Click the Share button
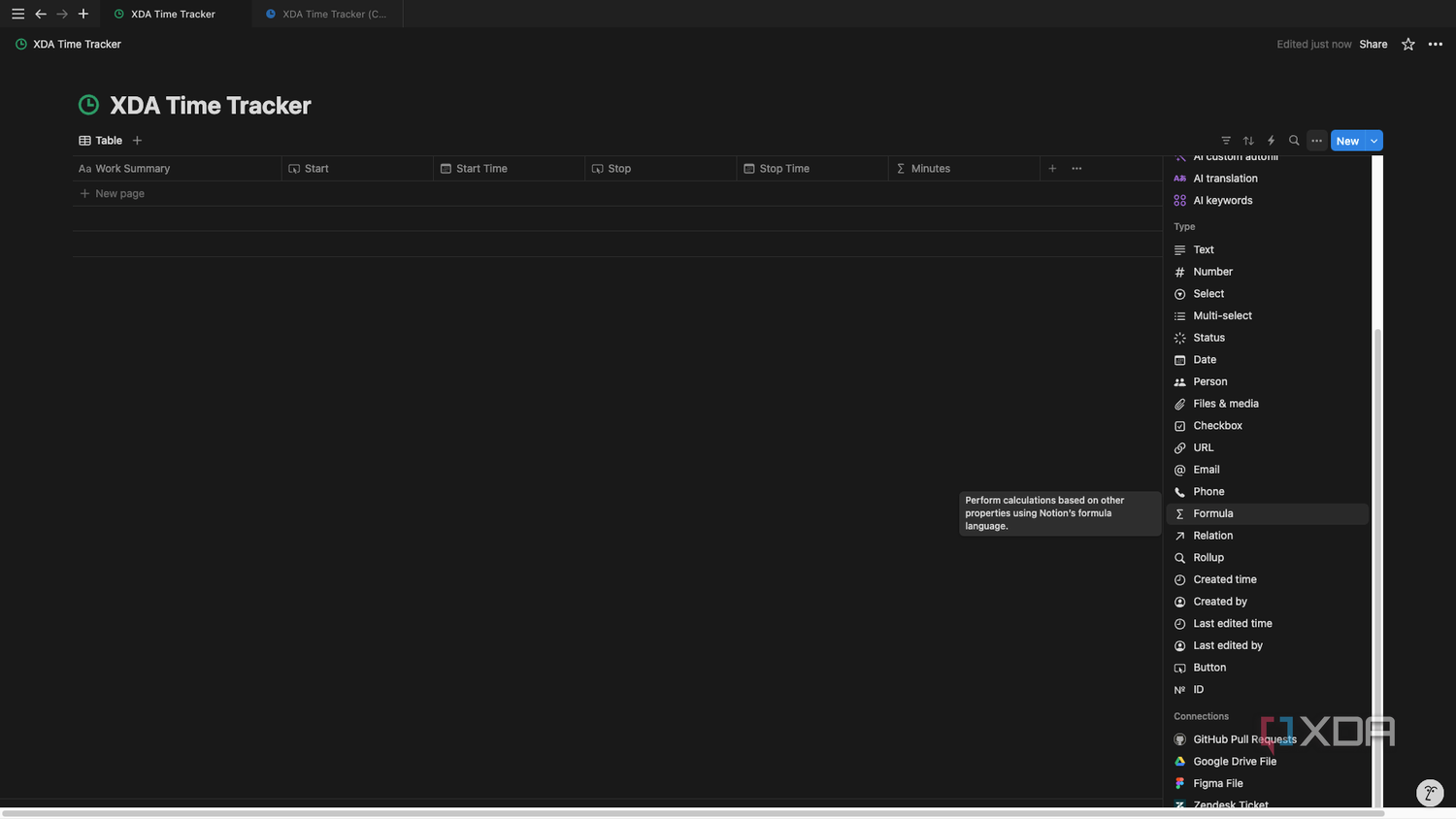This screenshot has height=819, width=1456. (1373, 45)
